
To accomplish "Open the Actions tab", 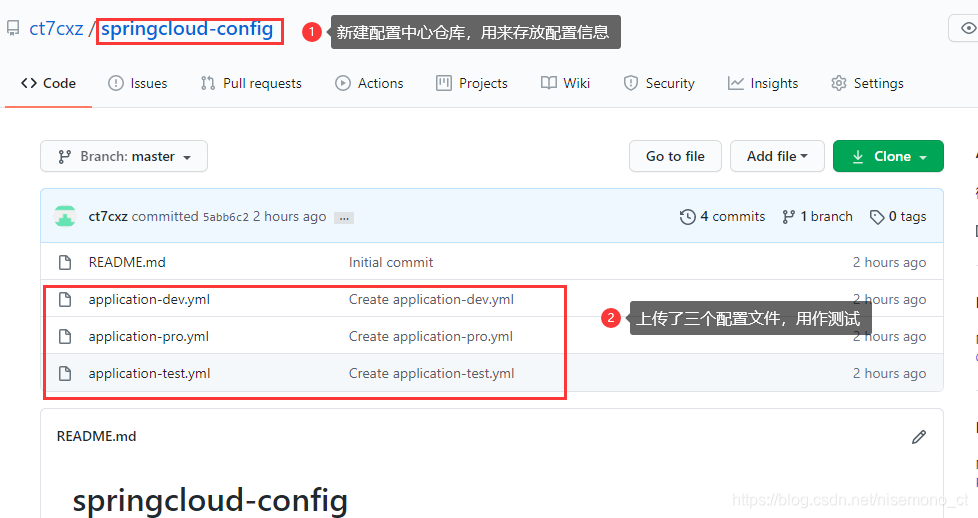I will pos(369,83).
